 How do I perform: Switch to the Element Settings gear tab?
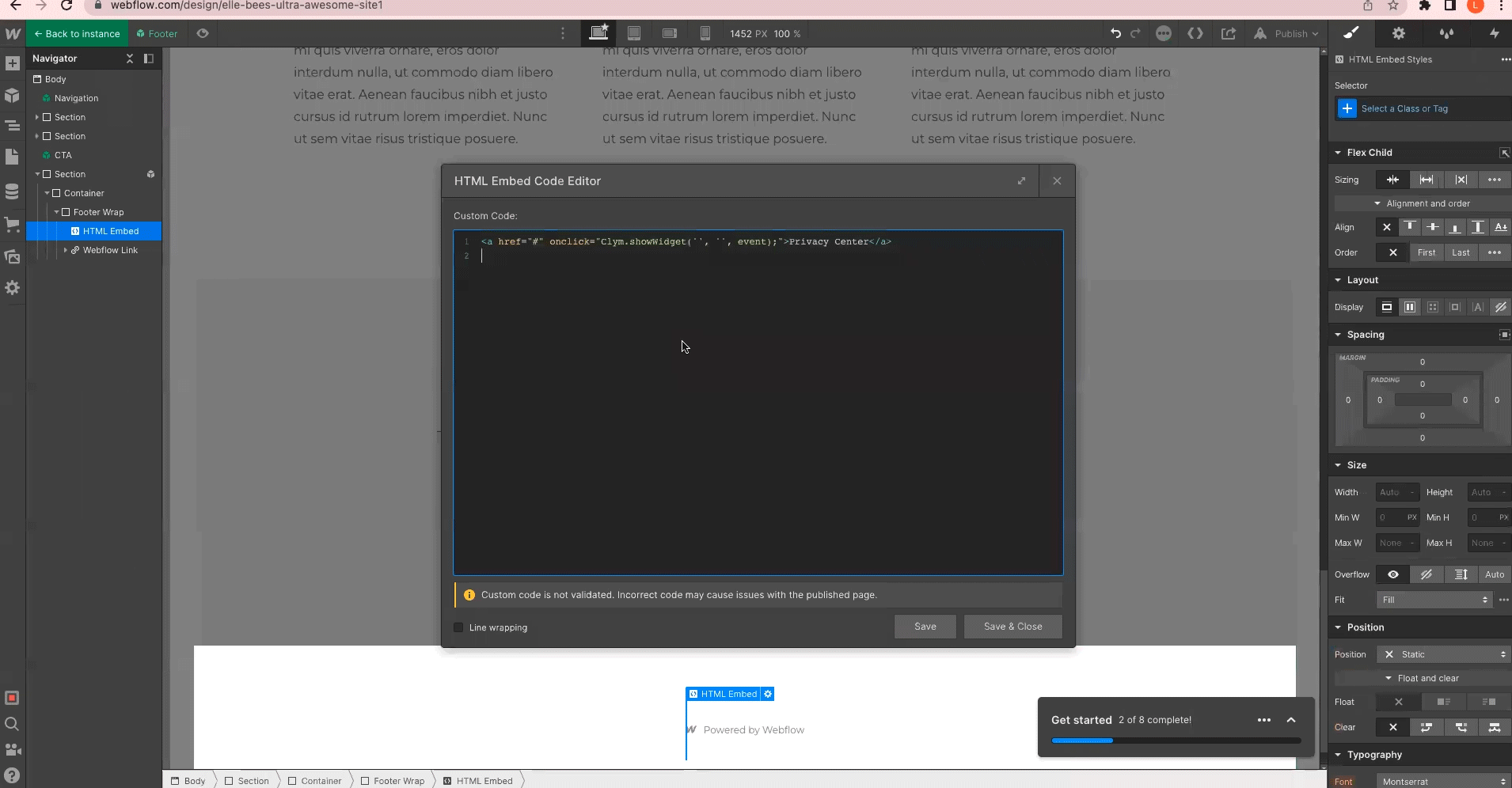point(1399,33)
